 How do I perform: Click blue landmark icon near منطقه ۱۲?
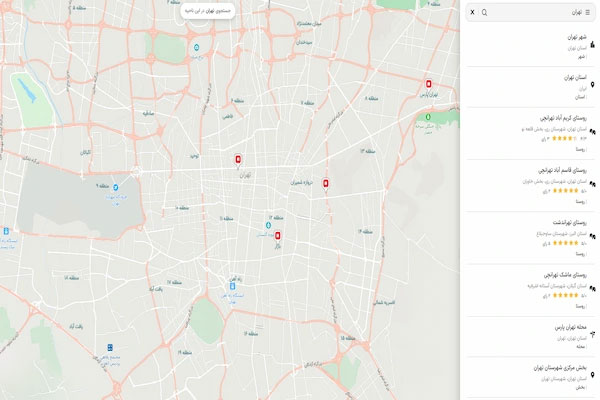(268, 225)
